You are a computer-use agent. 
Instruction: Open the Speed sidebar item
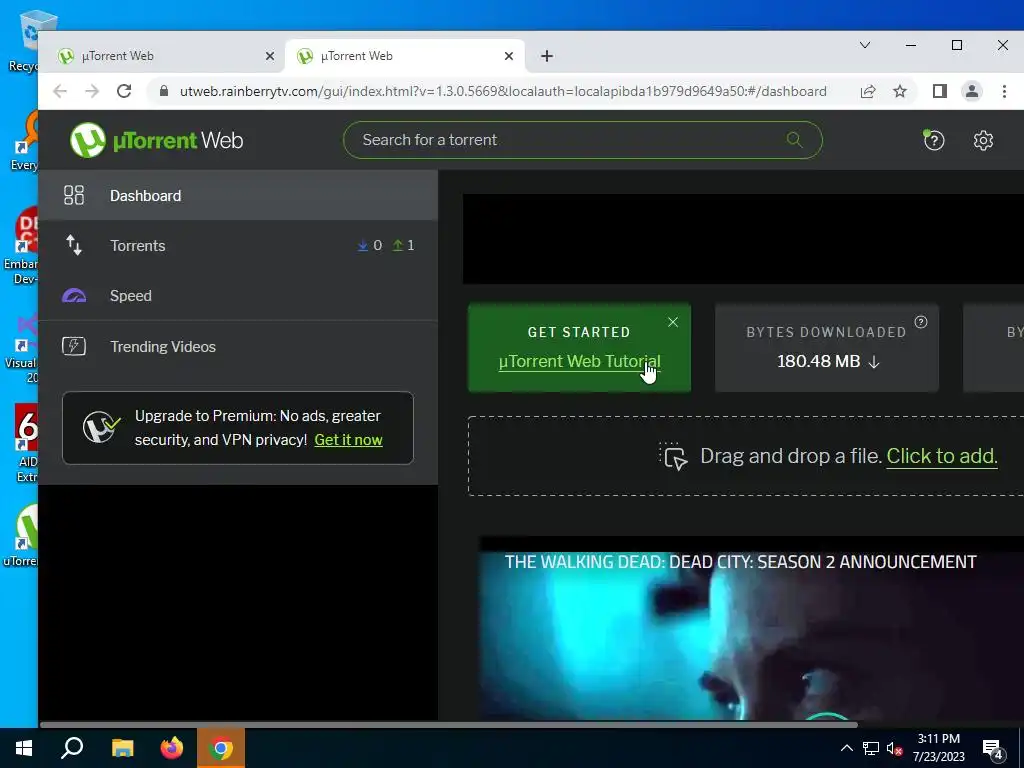pos(238,296)
